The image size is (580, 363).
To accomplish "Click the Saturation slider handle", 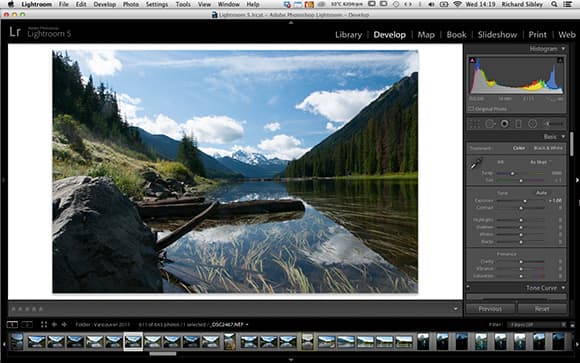I will coord(521,276).
